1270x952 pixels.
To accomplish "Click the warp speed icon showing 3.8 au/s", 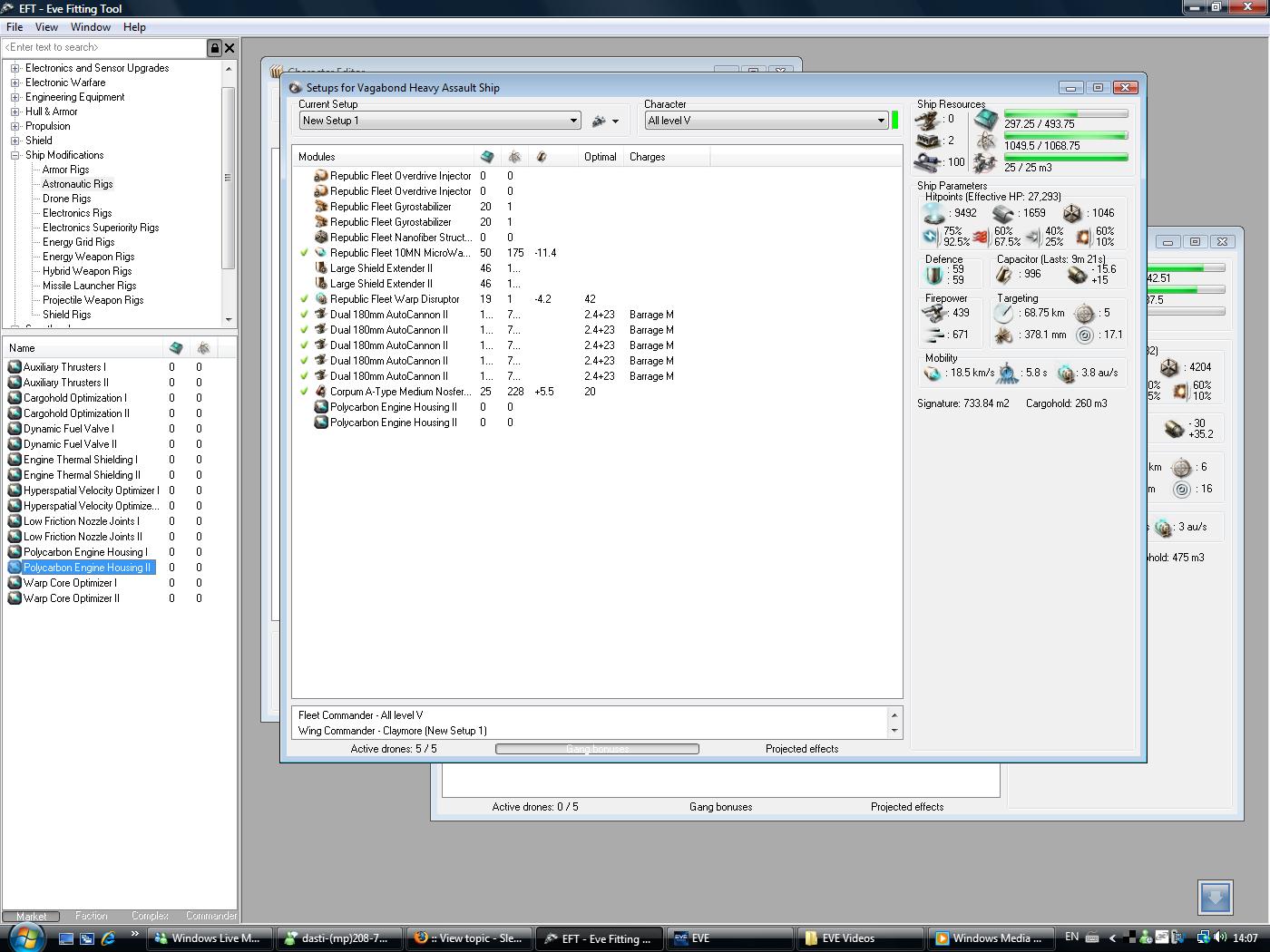I will (1067, 373).
